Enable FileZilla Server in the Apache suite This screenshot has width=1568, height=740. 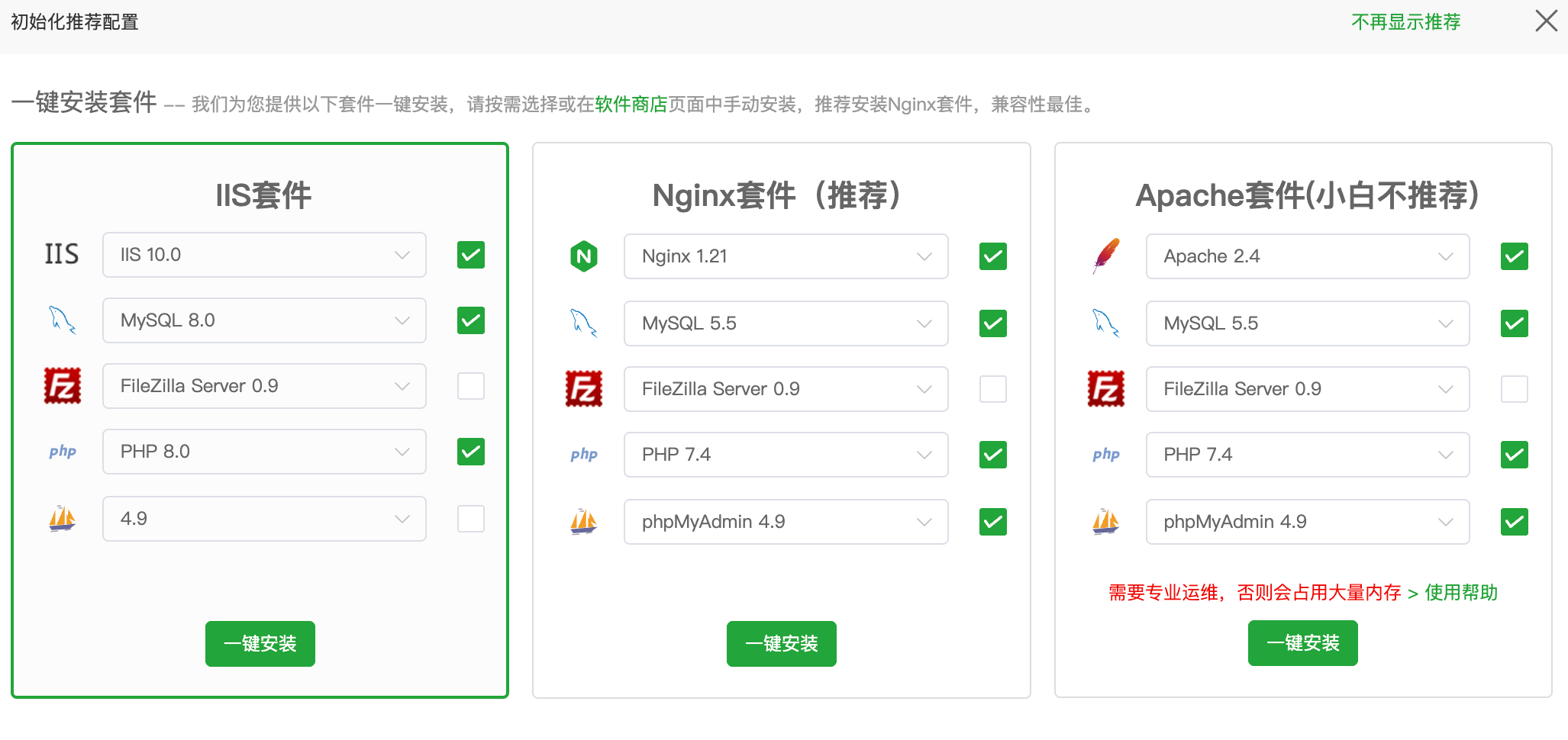point(1515,389)
